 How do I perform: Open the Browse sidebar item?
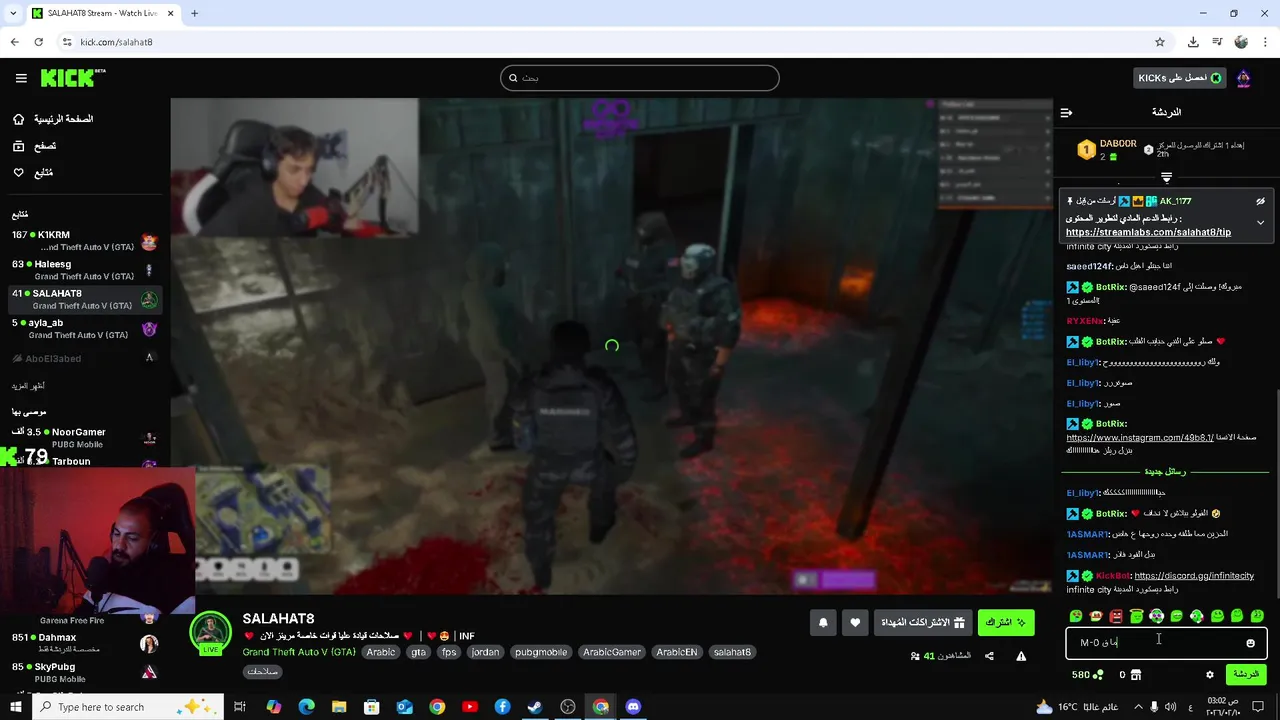point(34,146)
